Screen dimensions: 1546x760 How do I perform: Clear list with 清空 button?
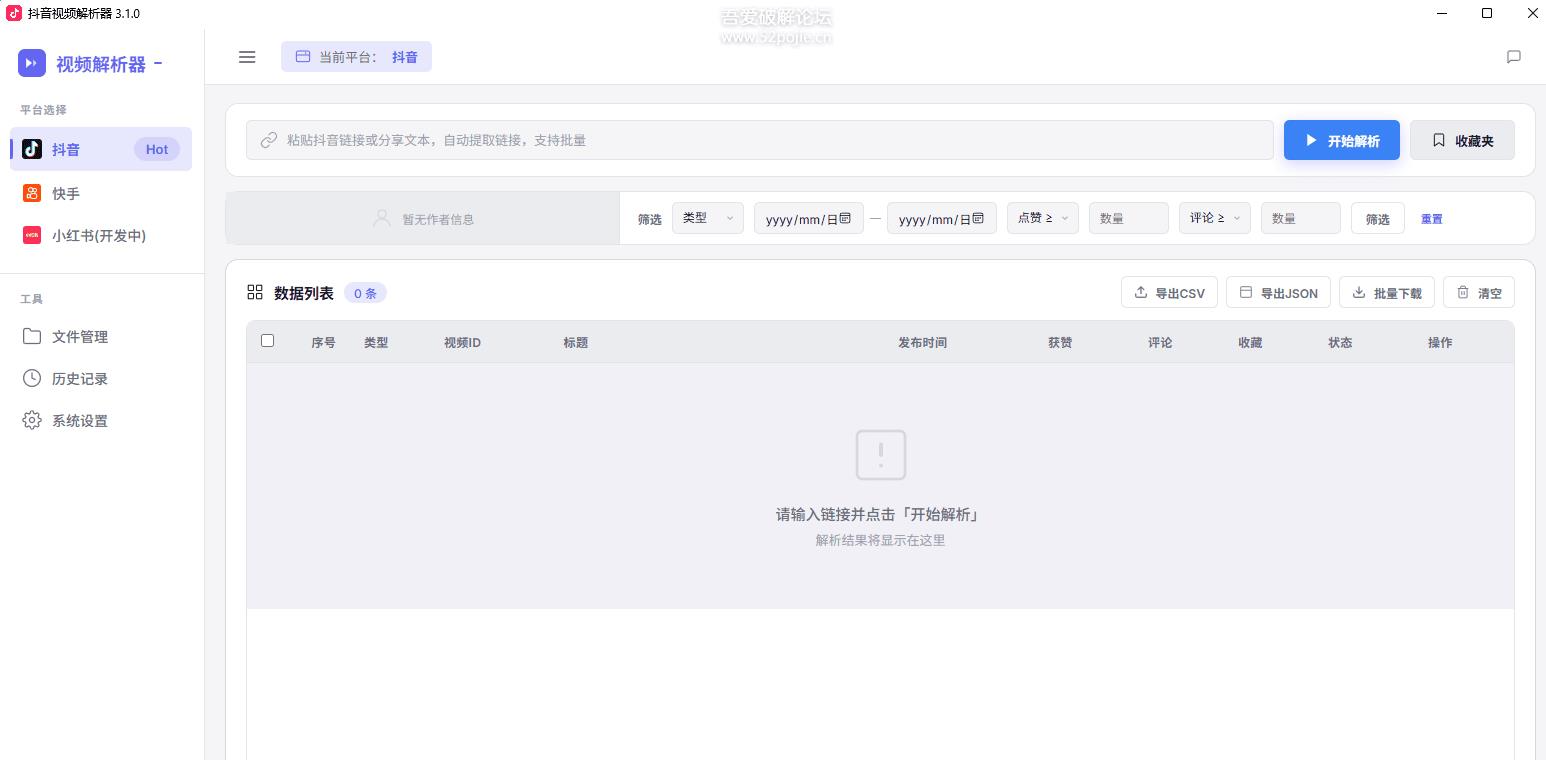click(1479, 292)
